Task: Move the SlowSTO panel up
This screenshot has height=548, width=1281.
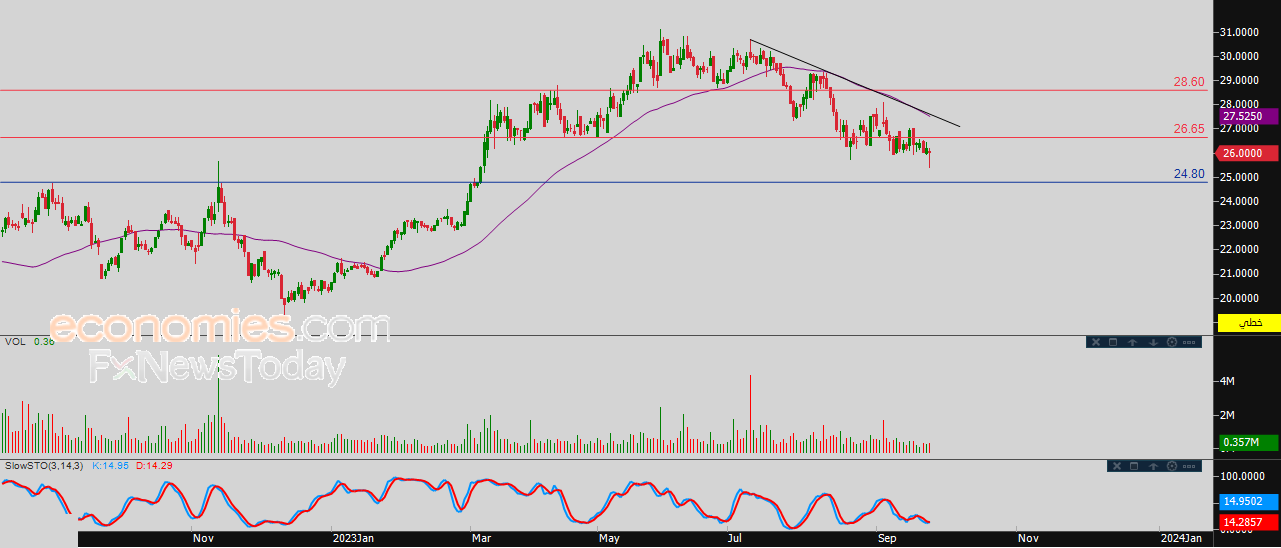Action: coord(1152,466)
